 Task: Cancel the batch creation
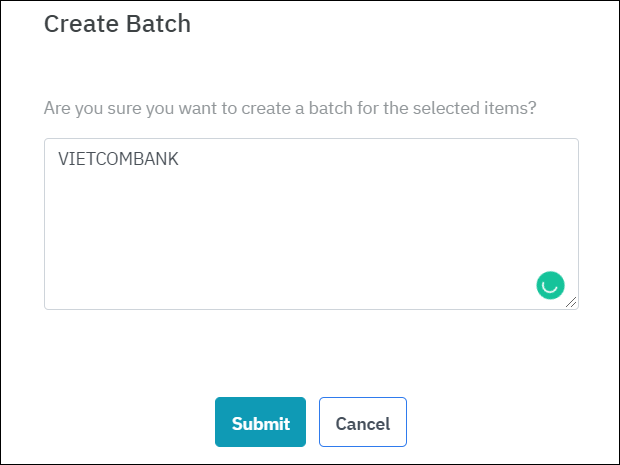coord(362,423)
